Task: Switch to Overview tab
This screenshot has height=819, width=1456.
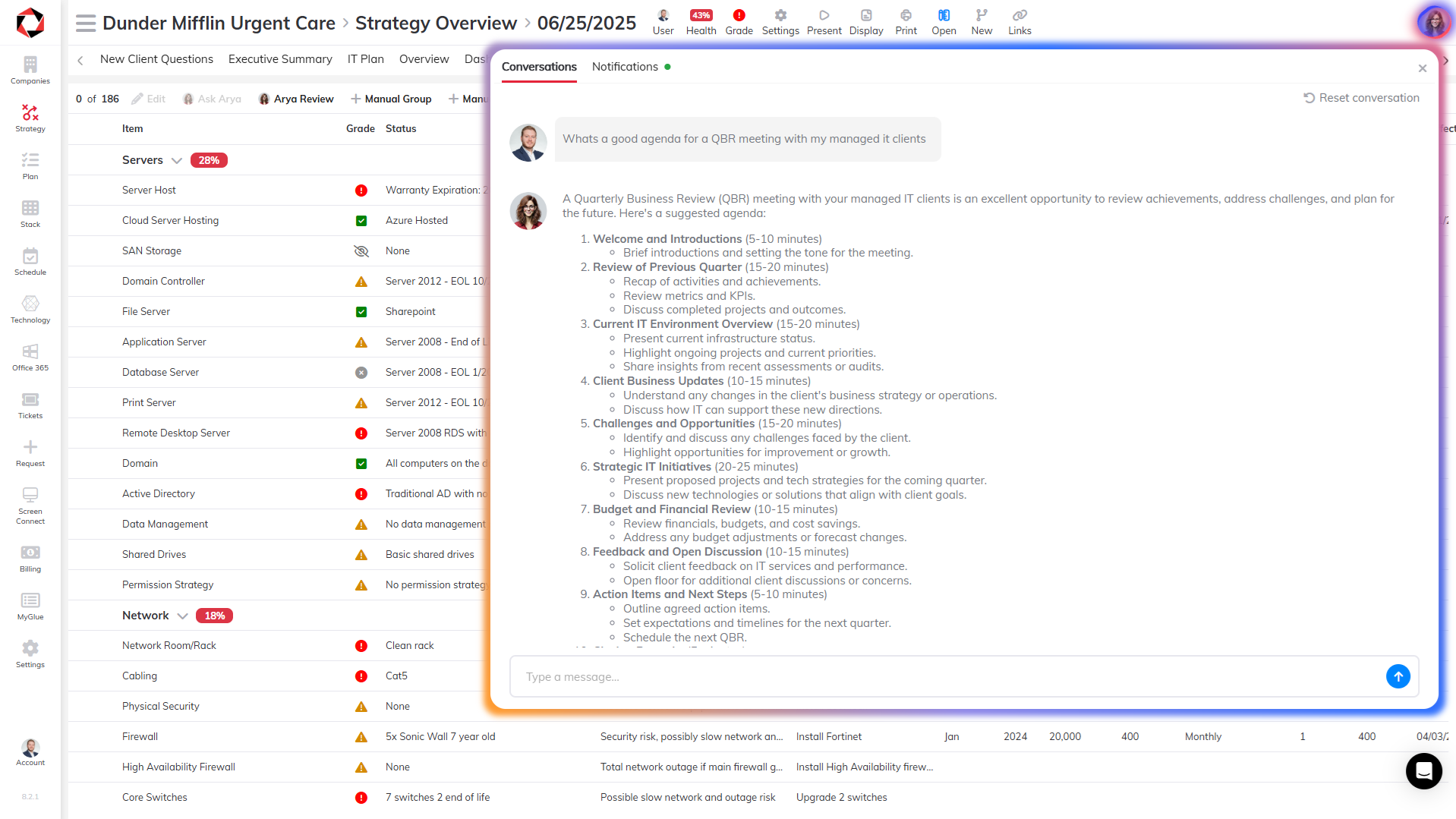Action: [424, 59]
